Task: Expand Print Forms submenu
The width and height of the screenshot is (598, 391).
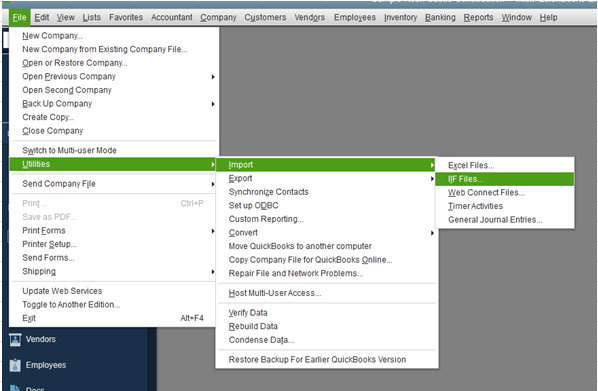Action: 114,231
